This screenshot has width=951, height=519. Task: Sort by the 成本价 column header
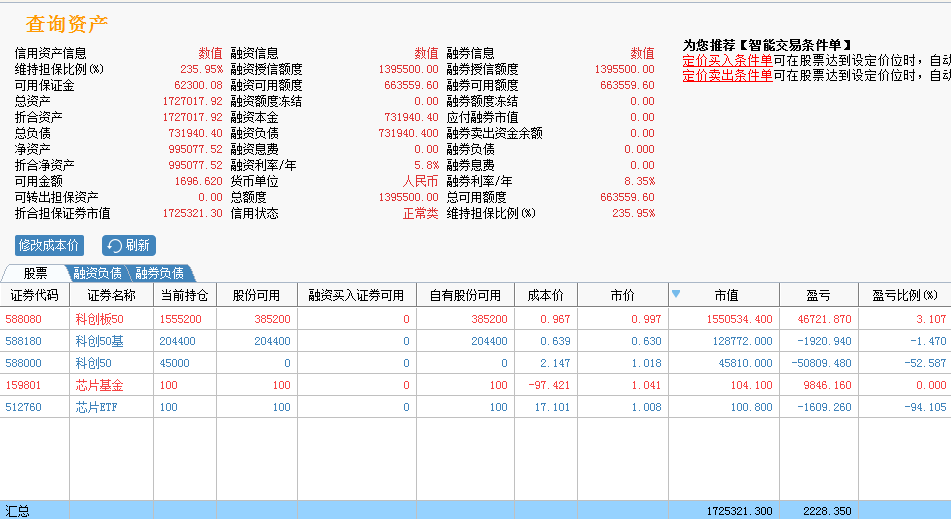click(x=546, y=295)
